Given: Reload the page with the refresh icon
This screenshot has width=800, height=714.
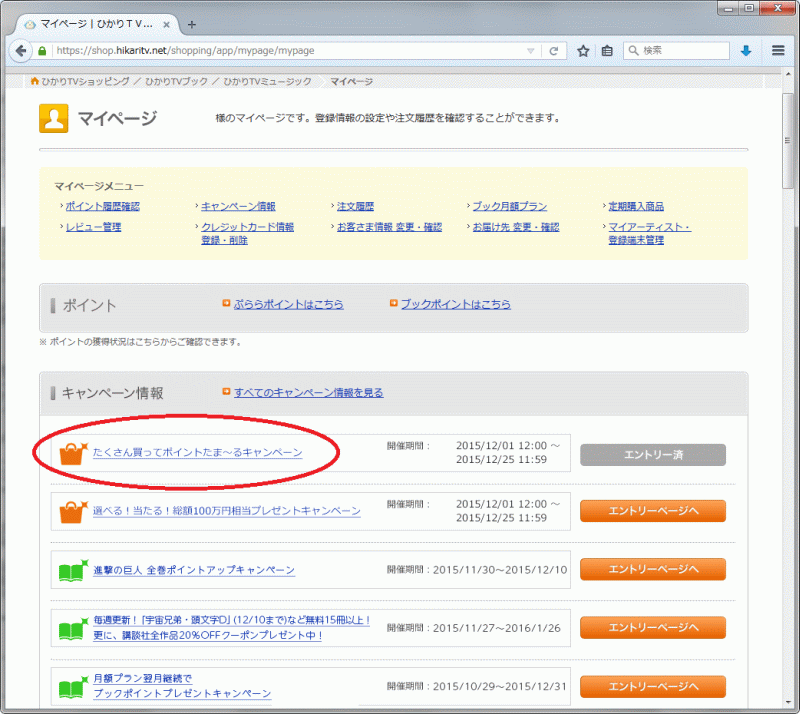Looking at the screenshot, I should coord(554,51).
